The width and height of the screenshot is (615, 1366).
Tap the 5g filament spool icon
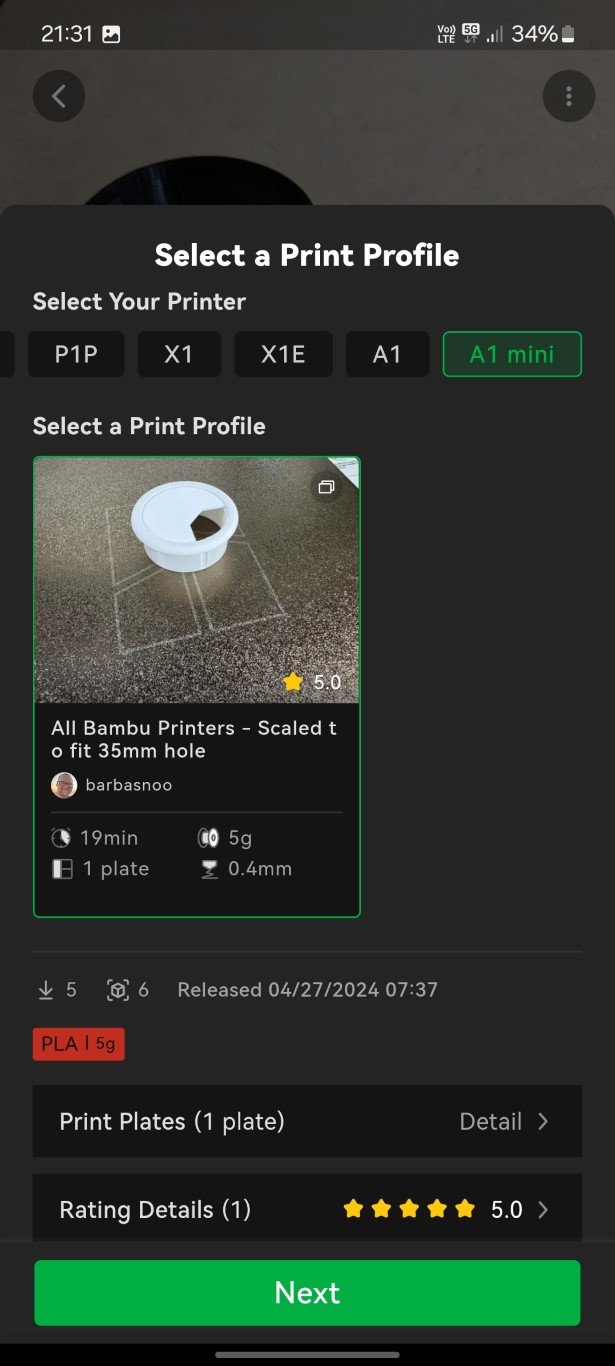(208, 838)
